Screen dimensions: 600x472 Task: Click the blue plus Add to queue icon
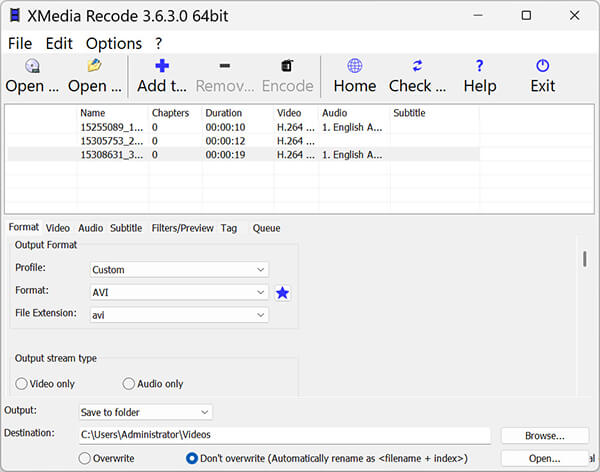[x=162, y=66]
